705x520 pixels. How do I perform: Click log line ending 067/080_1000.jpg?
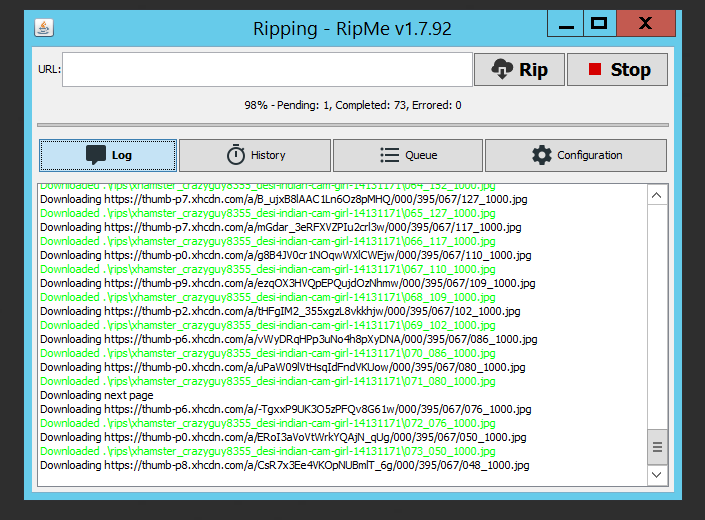pos(282,368)
